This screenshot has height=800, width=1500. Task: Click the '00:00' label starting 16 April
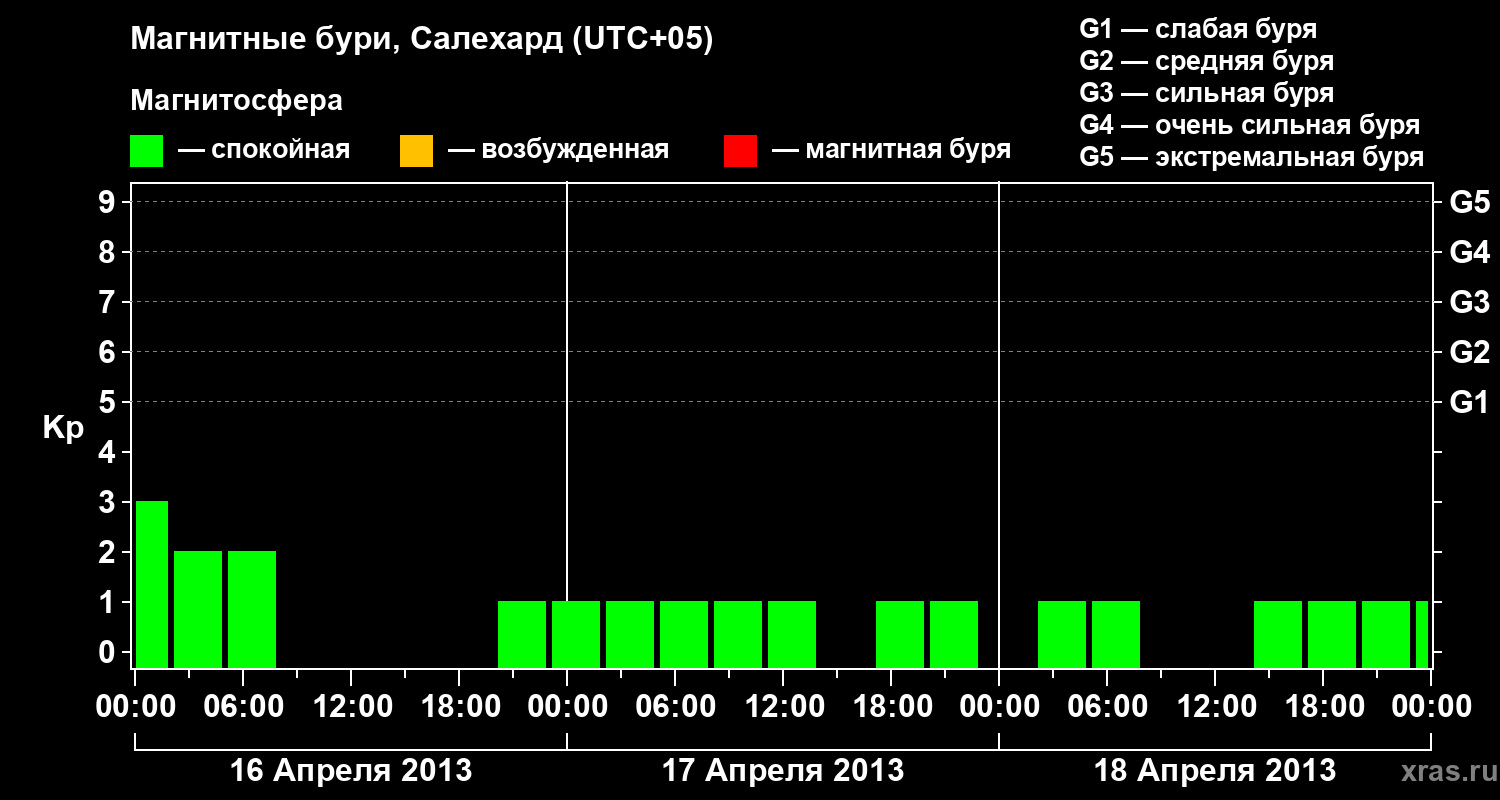click(x=137, y=706)
